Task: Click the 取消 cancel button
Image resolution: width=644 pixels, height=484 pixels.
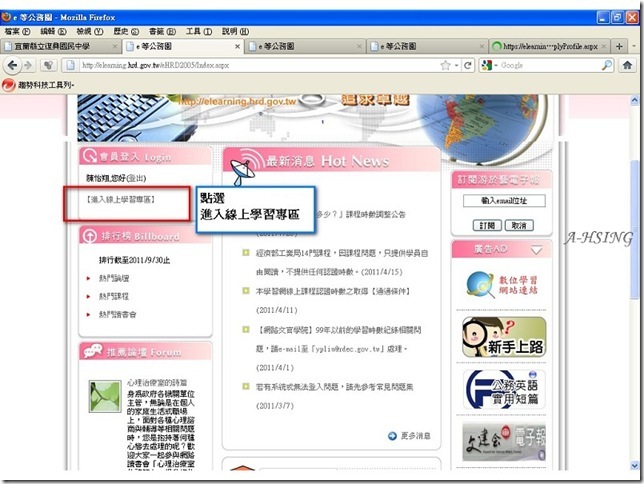Action: pos(519,226)
